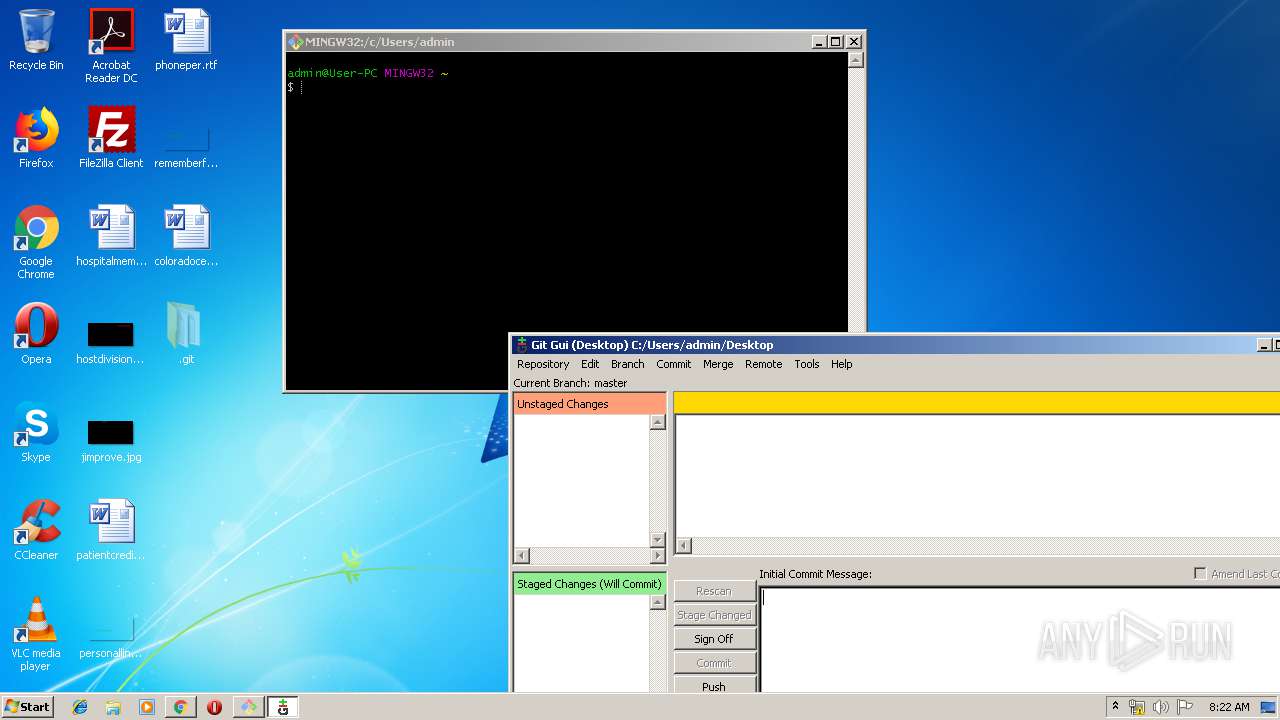
Task: Open Commit menu in Git Gui
Action: [x=673, y=364]
